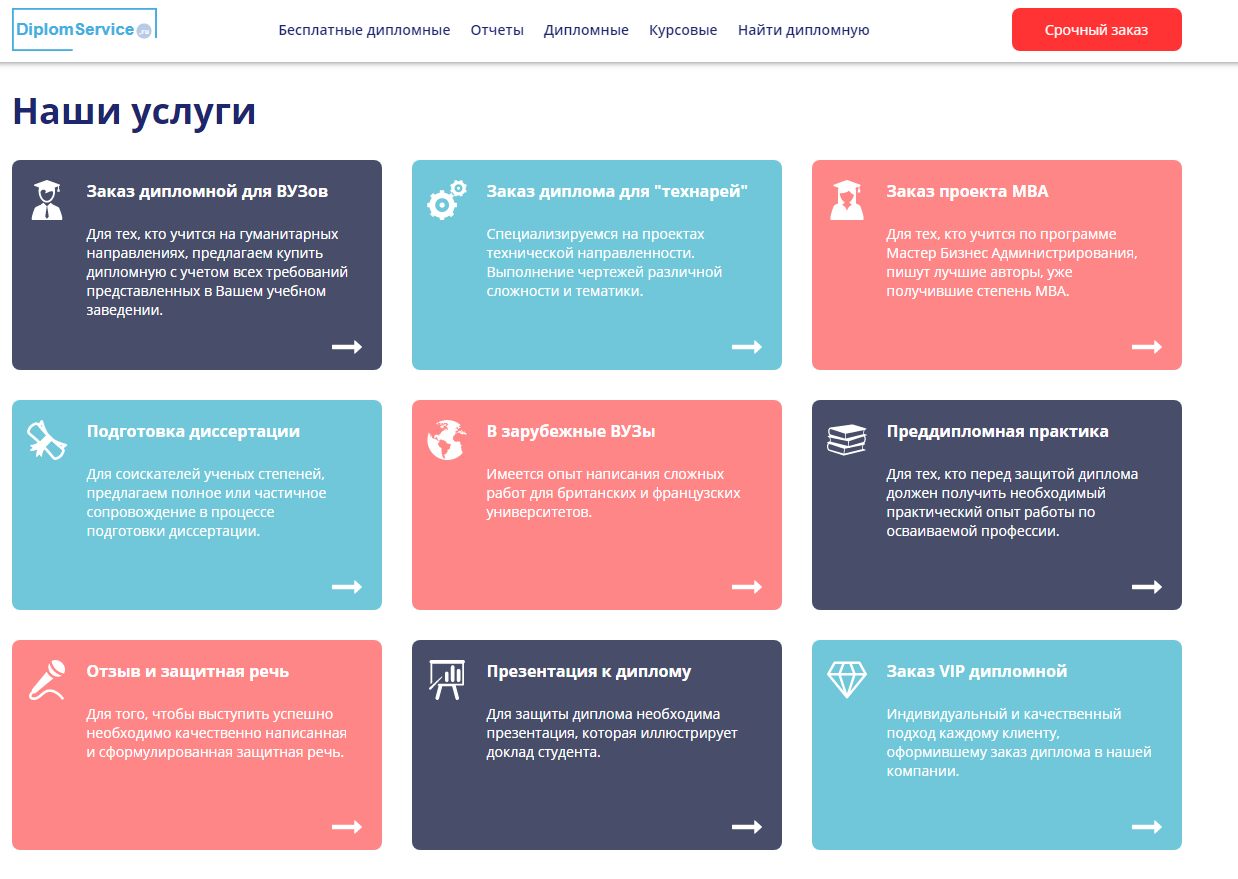This screenshot has height=879, width=1238.
Task: Click arrow in Заказ дипломной для ВУЗов card
Action: click(347, 347)
